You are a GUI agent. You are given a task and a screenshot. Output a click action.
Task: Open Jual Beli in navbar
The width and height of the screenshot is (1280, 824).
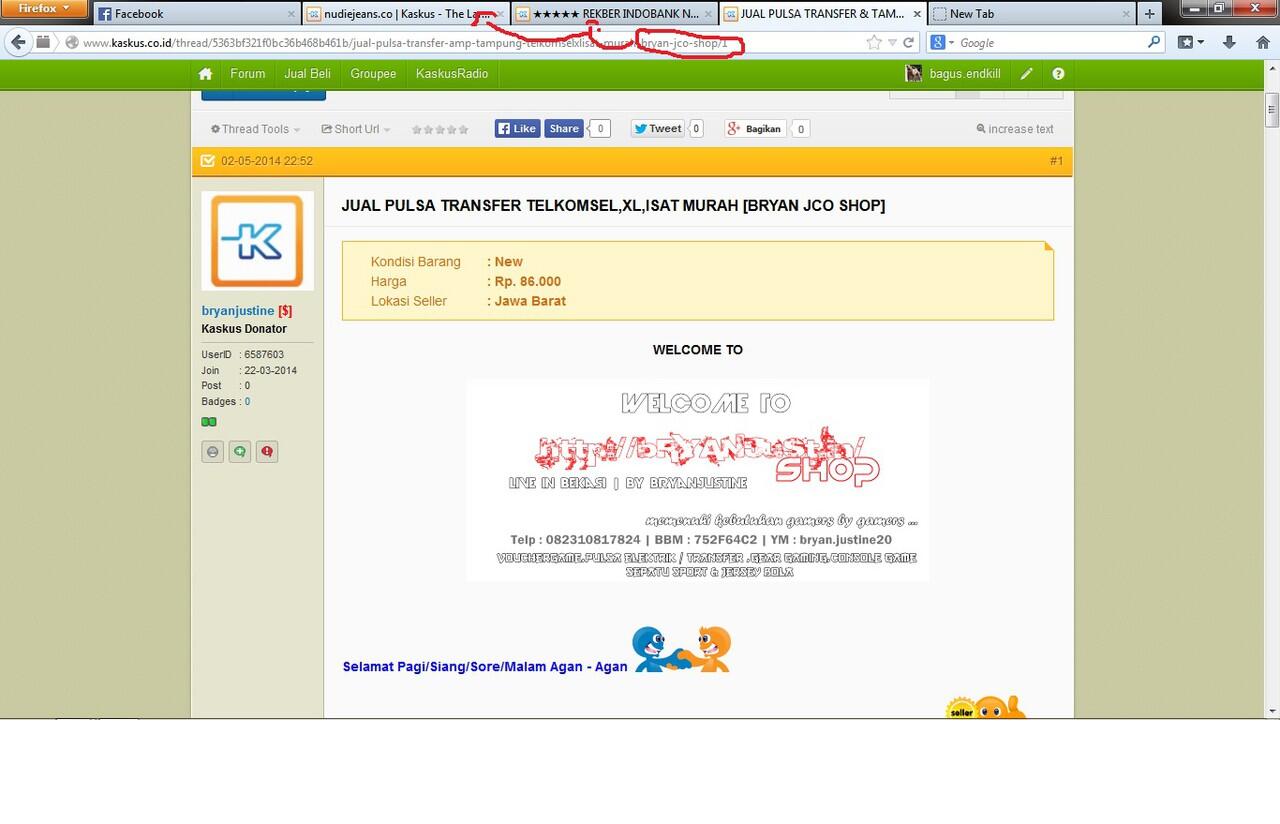coord(307,74)
